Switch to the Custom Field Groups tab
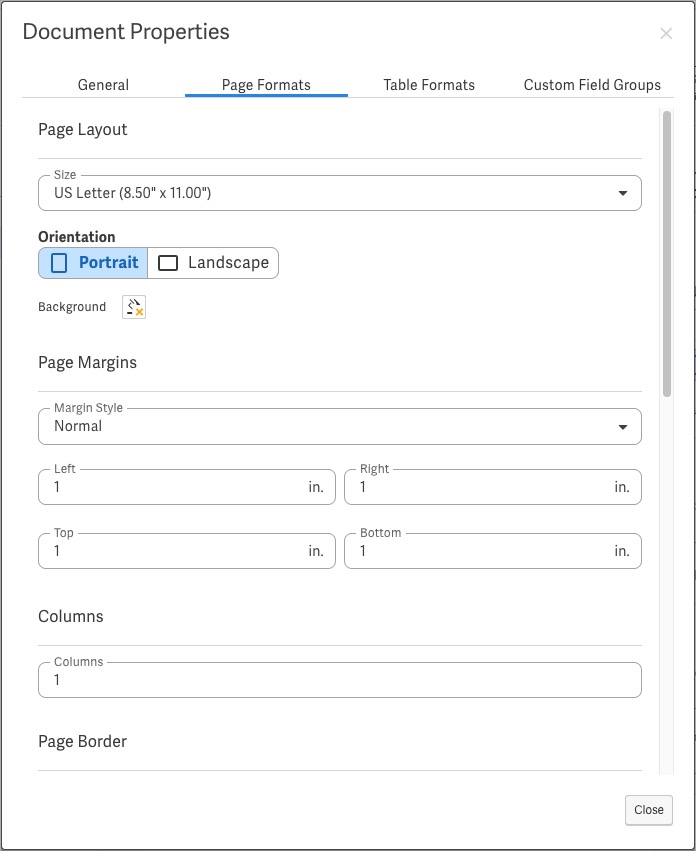The height and width of the screenshot is (851, 696). coord(592,85)
